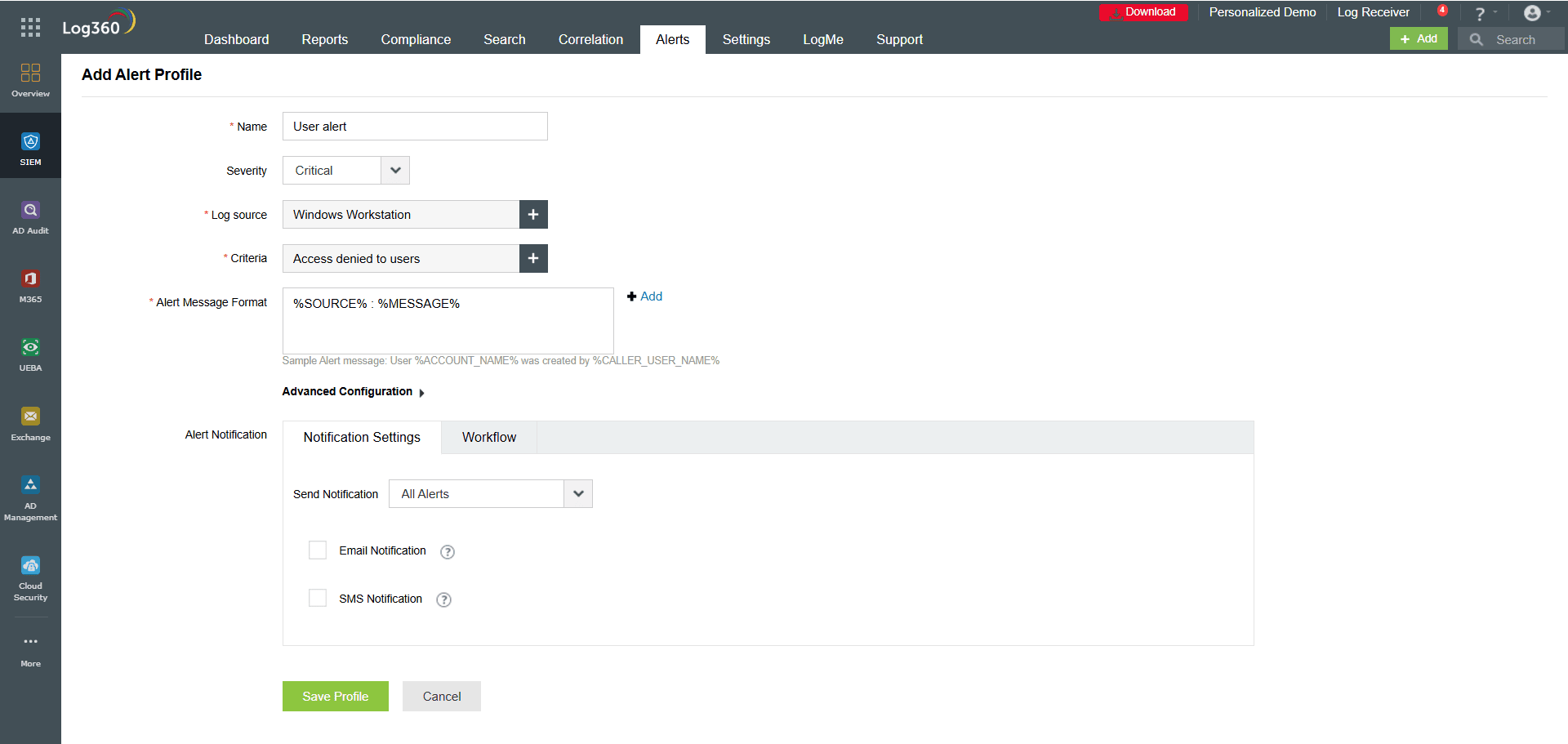Select the AD Audit sidebar icon
This screenshot has height=744, width=1568.
[x=30, y=215]
